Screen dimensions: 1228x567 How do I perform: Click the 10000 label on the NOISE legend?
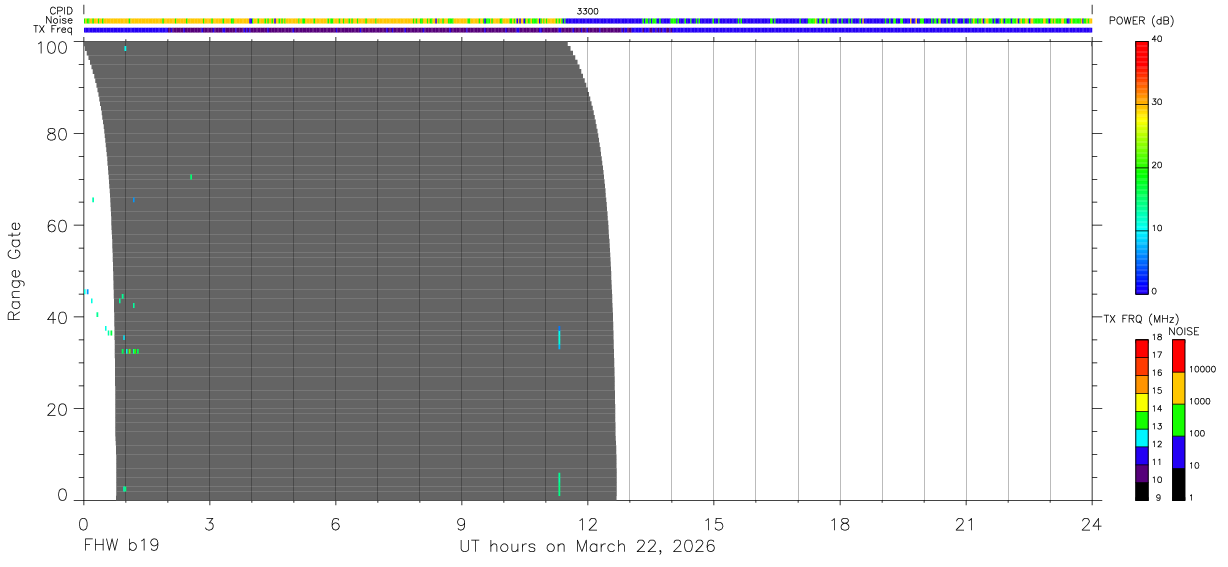pyautogui.click(x=1204, y=369)
